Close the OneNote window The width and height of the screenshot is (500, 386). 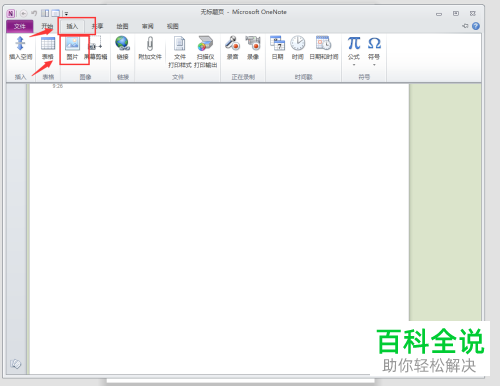473,13
